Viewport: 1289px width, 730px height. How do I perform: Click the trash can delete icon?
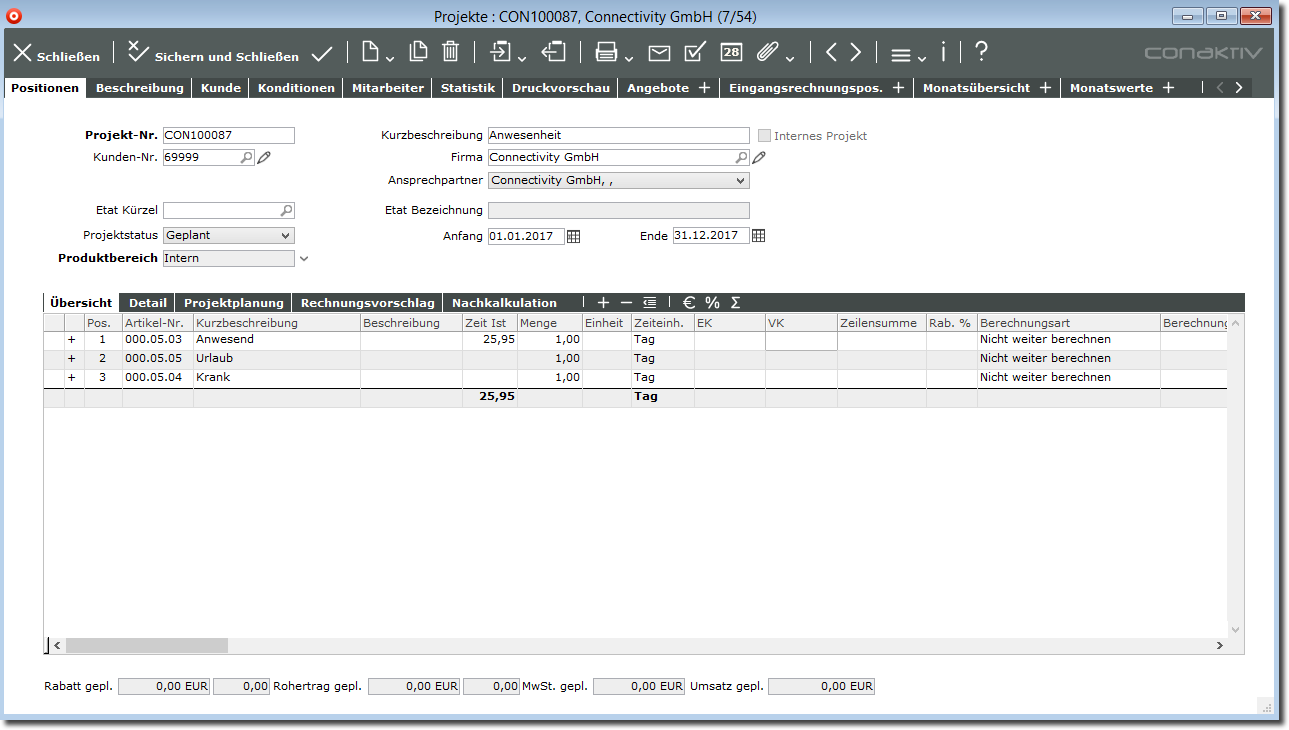point(450,52)
